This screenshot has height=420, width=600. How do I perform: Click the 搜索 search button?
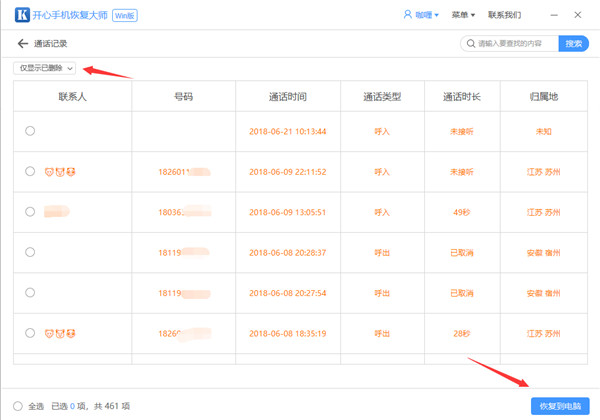tap(574, 44)
